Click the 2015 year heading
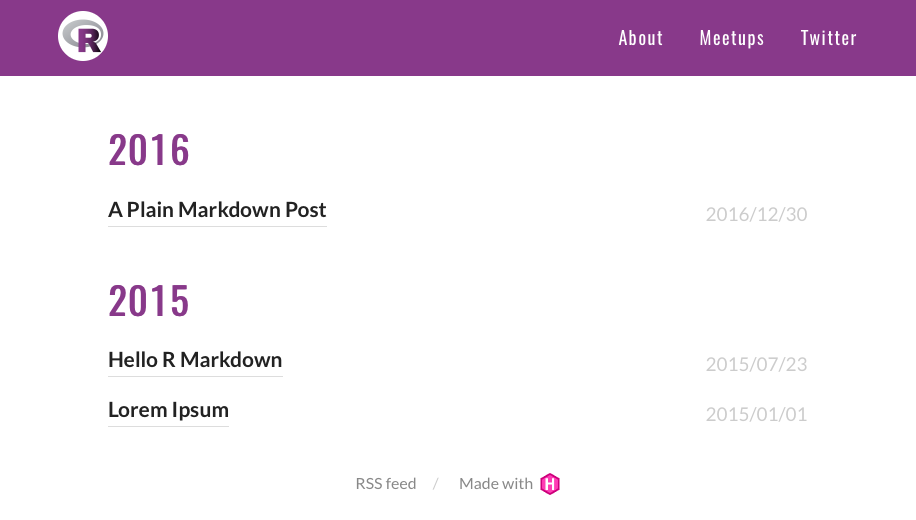Viewport: 916px width, 520px height. coord(149,300)
